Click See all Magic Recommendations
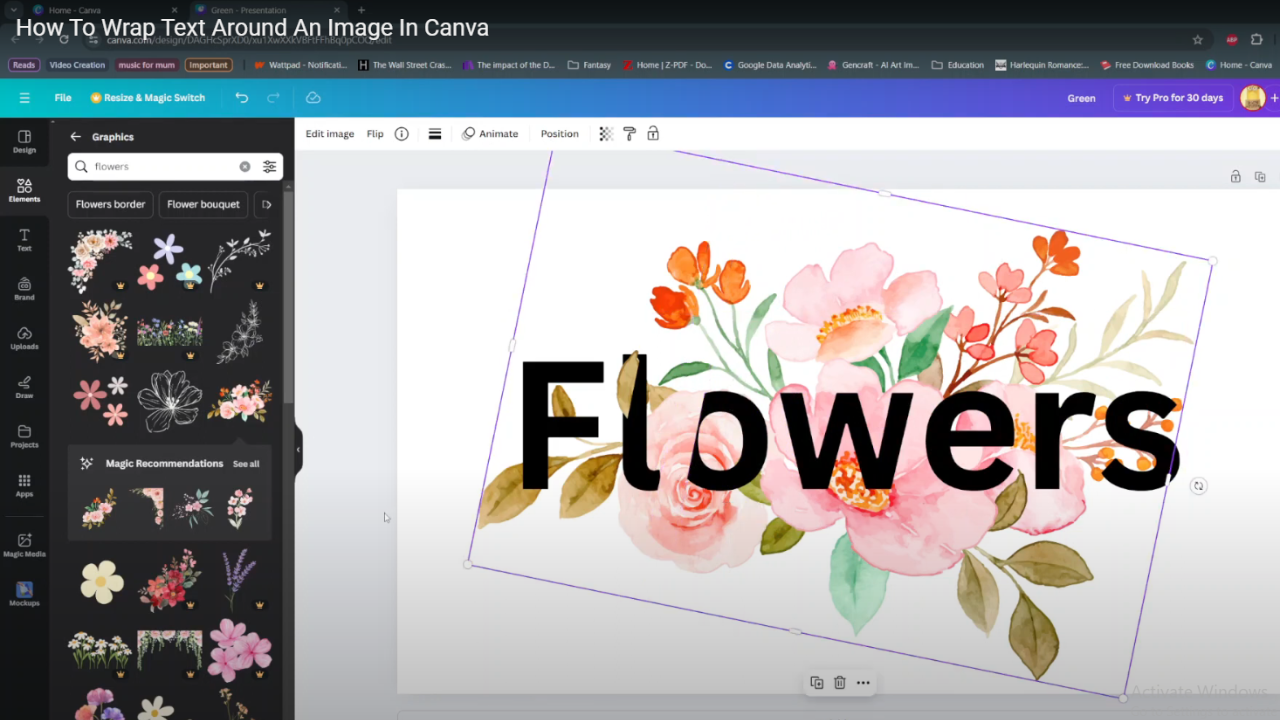Viewport: 1280px width, 720px height. click(x=246, y=464)
